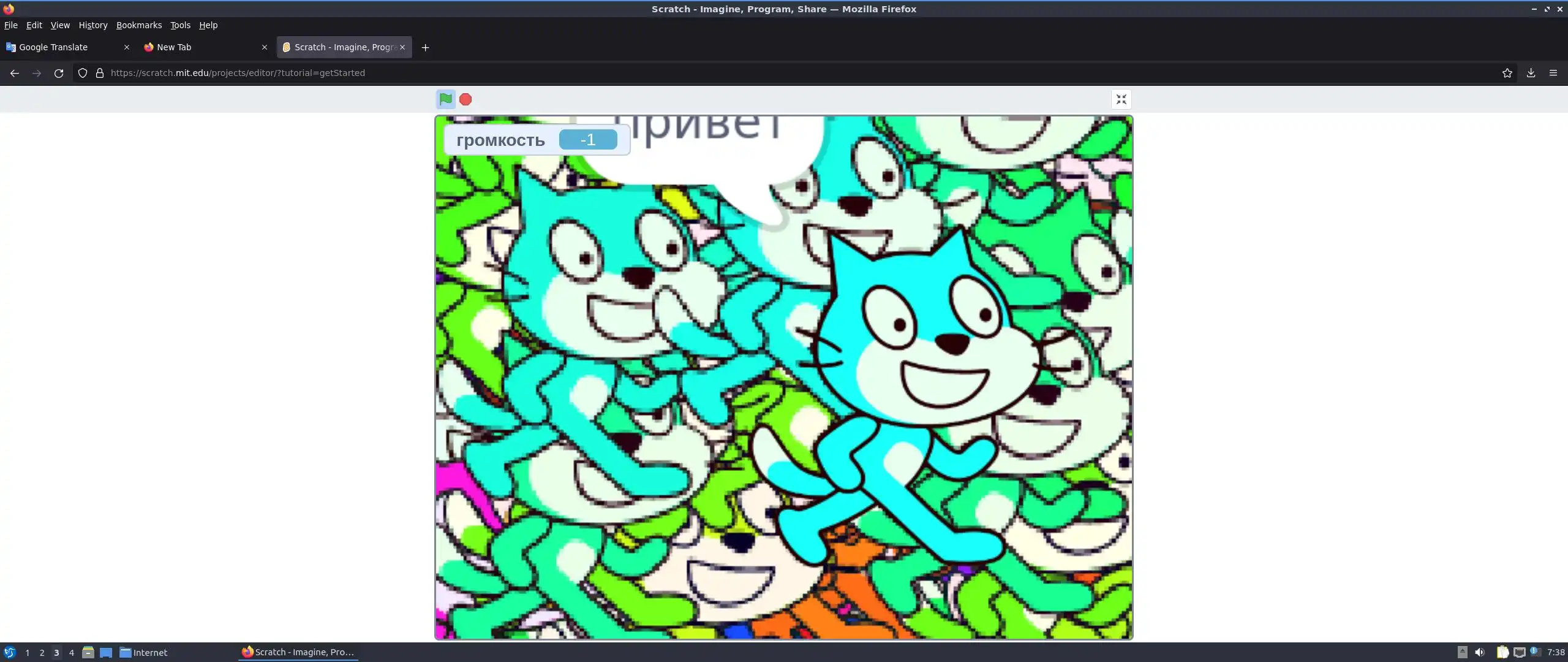Switch to Google Translate tab
Image resolution: width=1568 pixels, height=662 pixels.
[53, 47]
